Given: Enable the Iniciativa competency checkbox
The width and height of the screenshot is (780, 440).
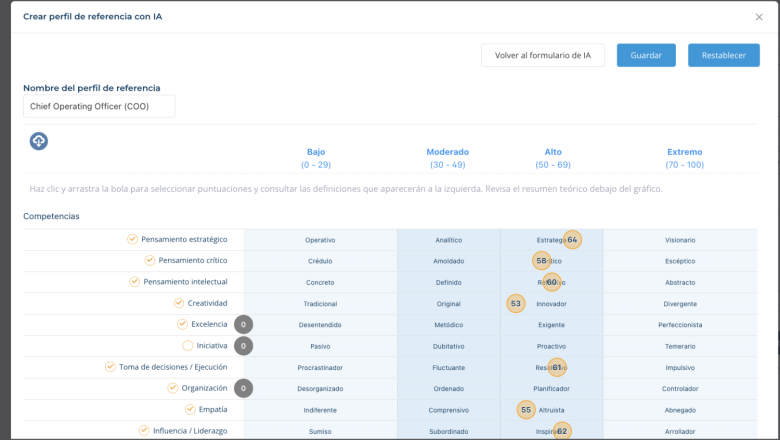Looking at the screenshot, I should 187,345.
